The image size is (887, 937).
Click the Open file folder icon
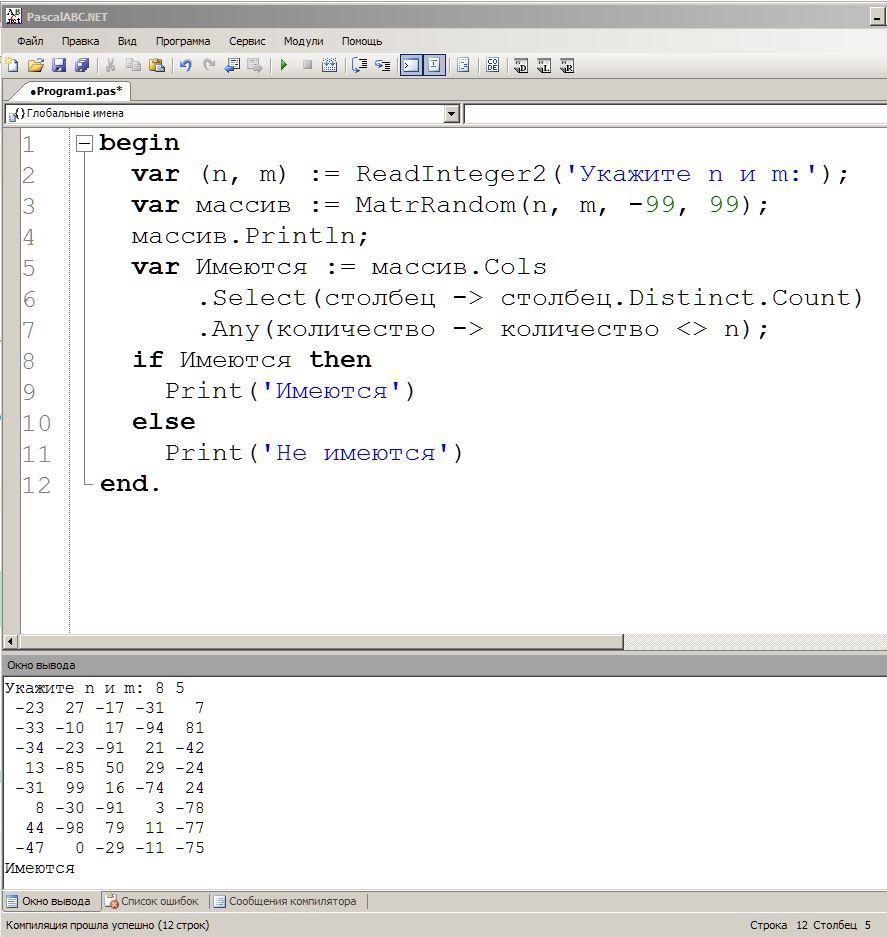[x=35, y=66]
